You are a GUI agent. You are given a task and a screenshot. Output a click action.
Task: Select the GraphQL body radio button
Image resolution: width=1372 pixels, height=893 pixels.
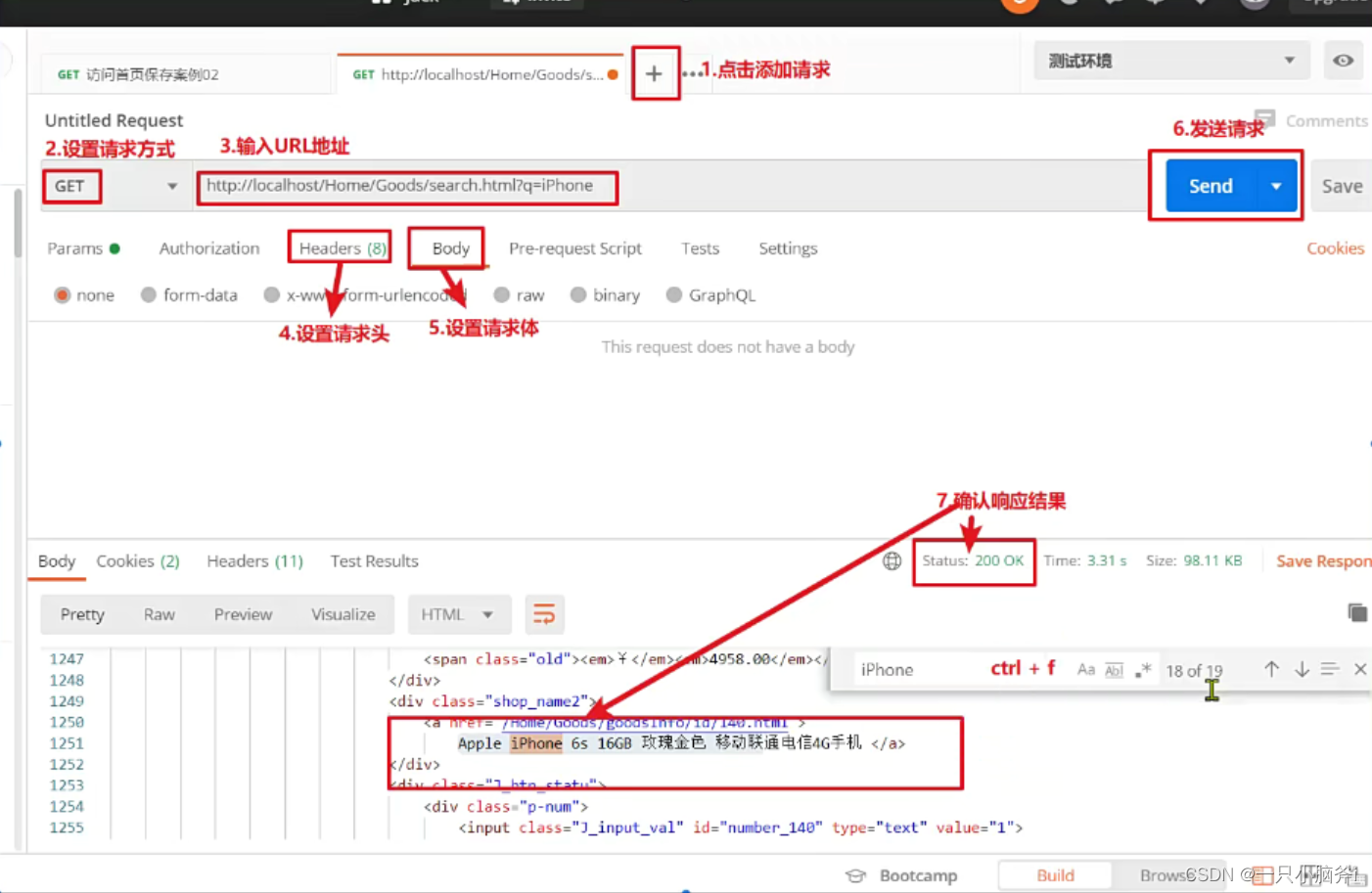(674, 294)
